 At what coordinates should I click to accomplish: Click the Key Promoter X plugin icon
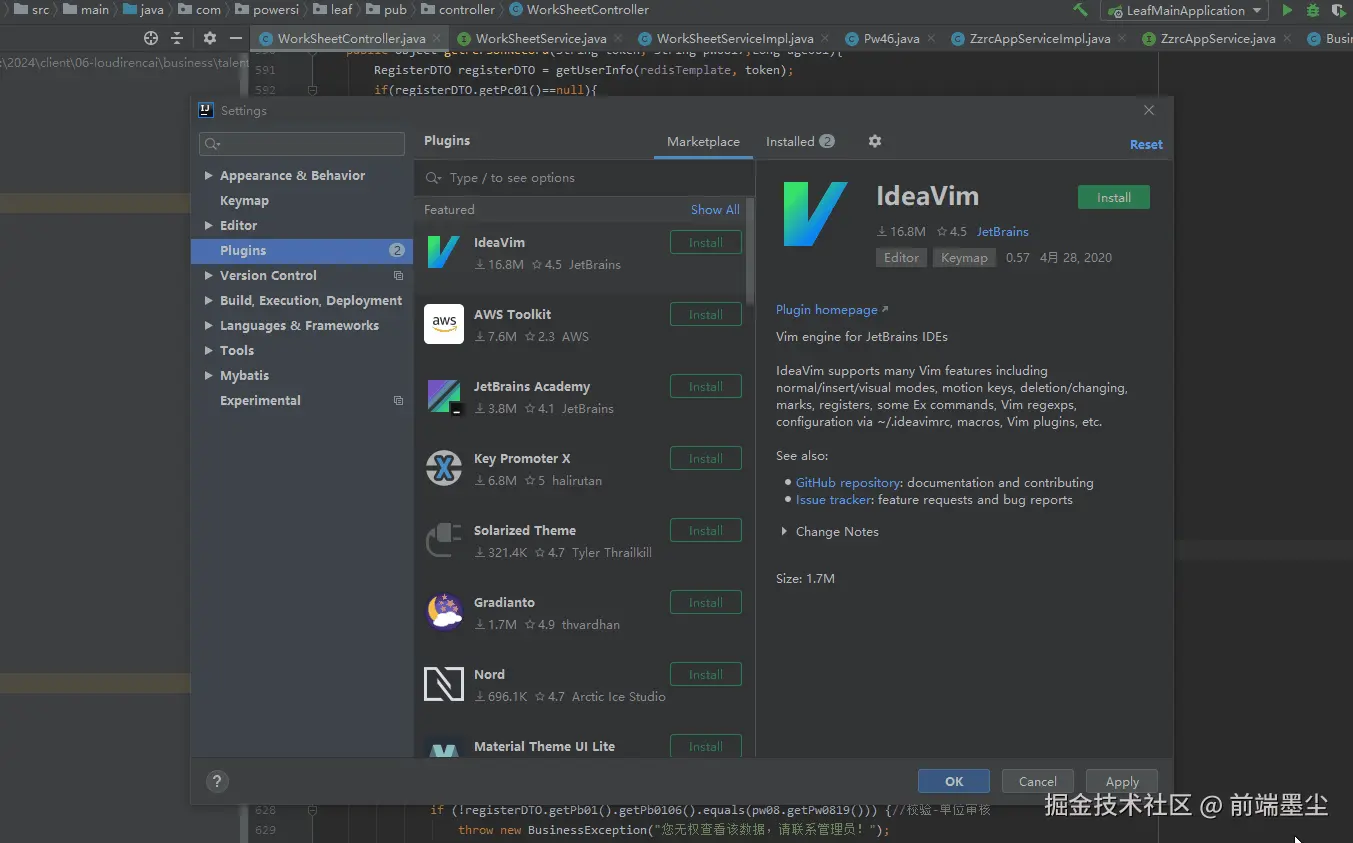point(444,468)
